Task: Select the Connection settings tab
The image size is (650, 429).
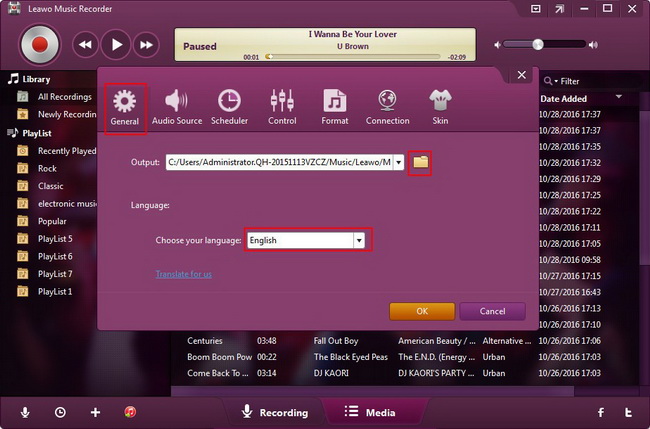Action: tap(387, 107)
